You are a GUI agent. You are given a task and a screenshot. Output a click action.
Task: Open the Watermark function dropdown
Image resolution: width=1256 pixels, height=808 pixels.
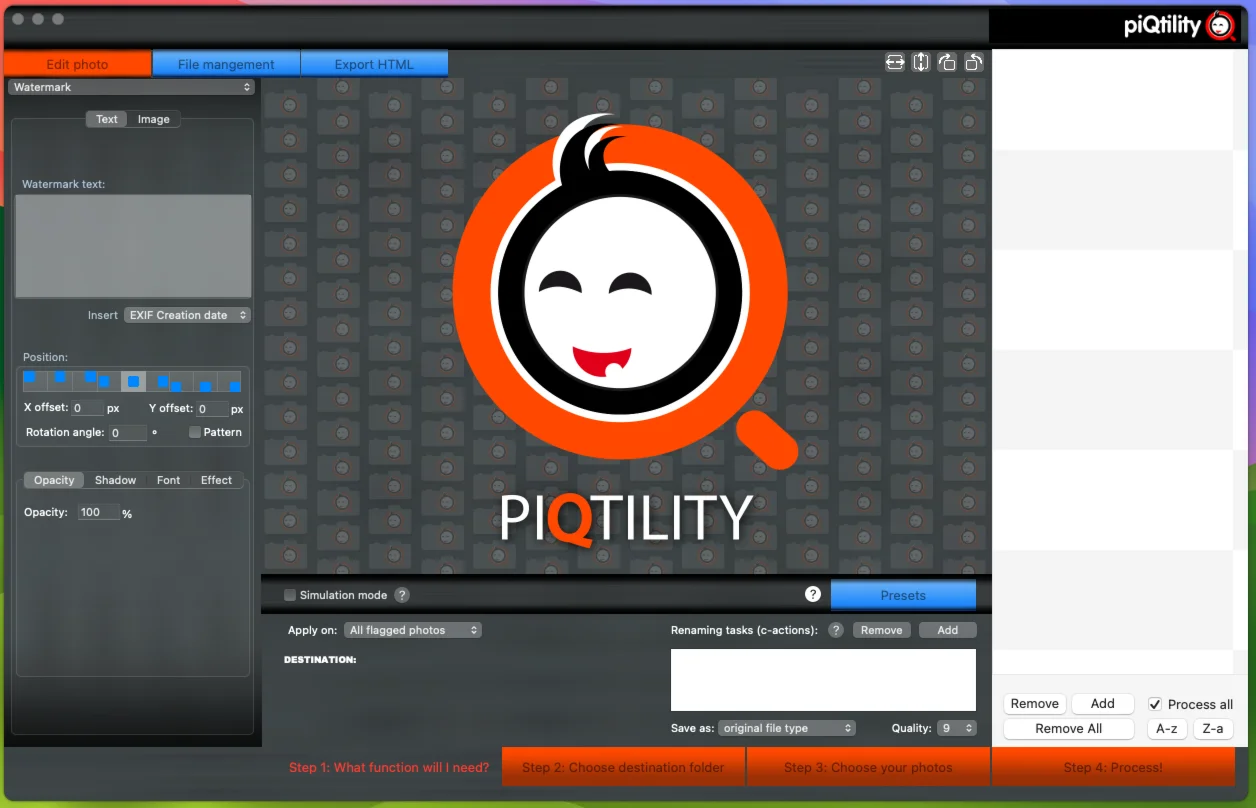pyautogui.click(x=131, y=87)
